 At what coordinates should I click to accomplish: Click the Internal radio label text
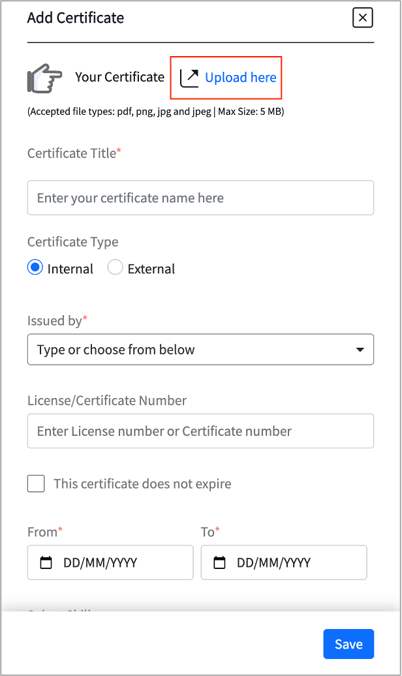pos(70,269)
